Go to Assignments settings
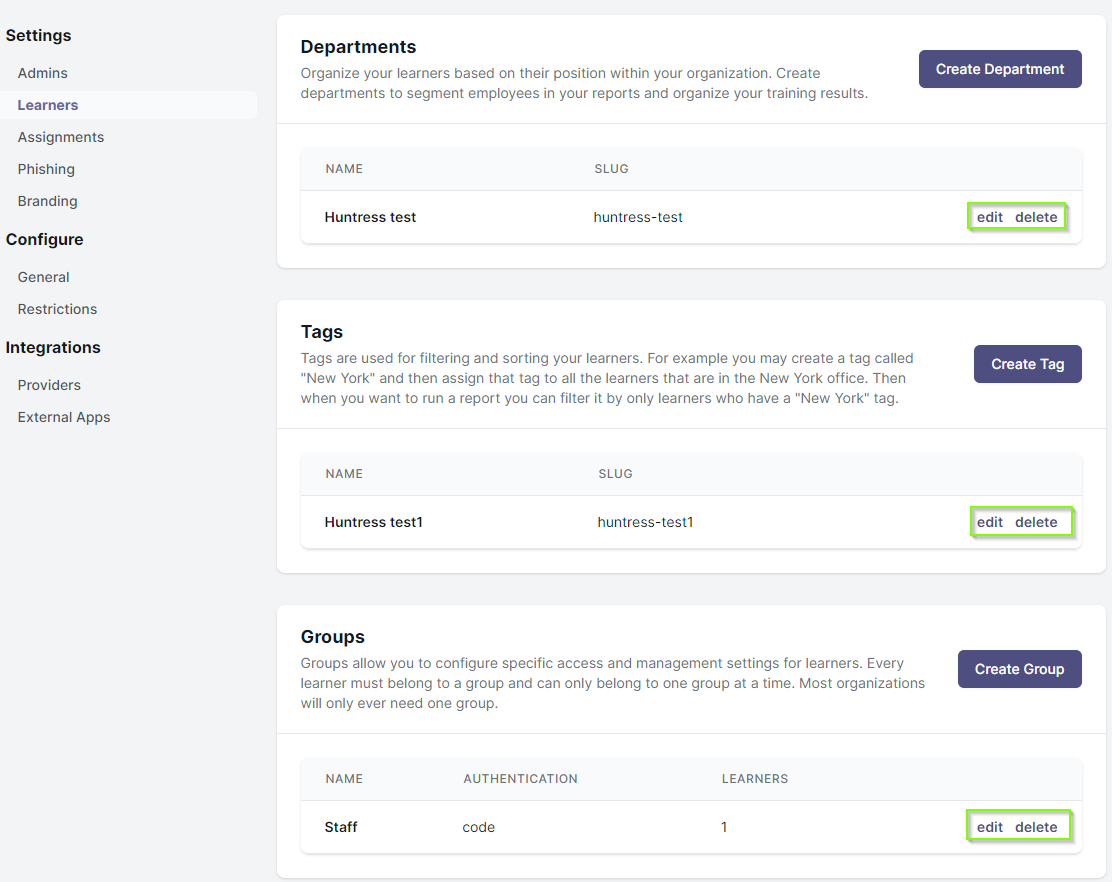This screenshot has height=882, width=1112. [x=61, y=137]
